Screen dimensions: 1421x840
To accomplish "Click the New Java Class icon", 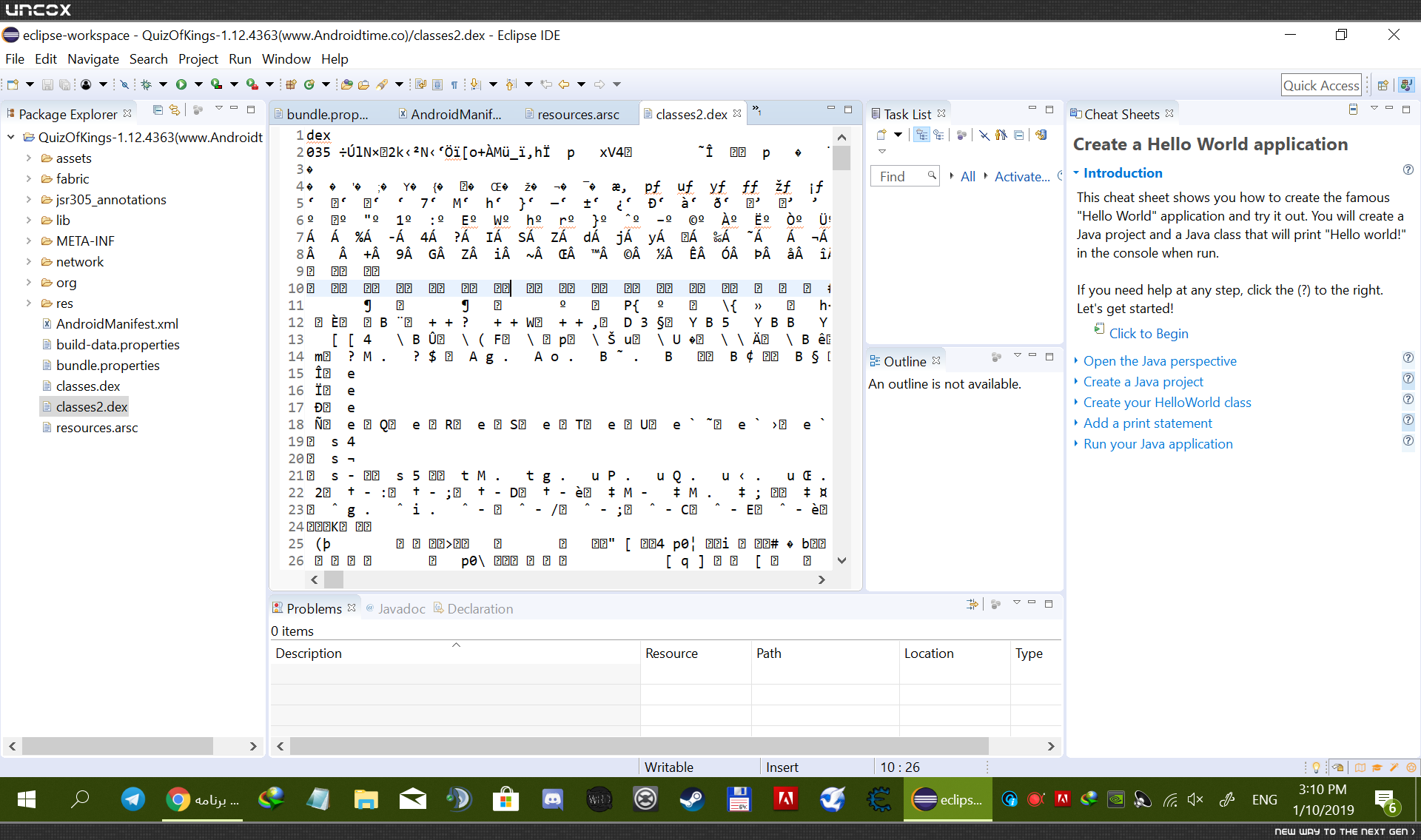I will [309, 84].
